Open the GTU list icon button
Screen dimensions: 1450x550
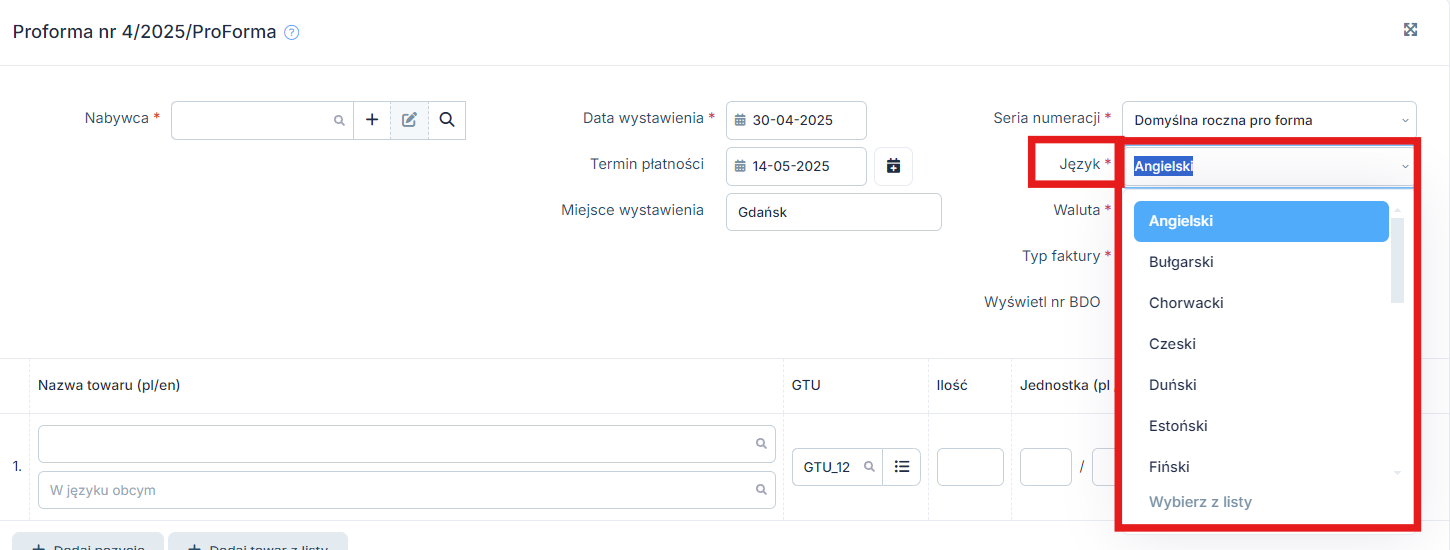(x=901, y=467)
